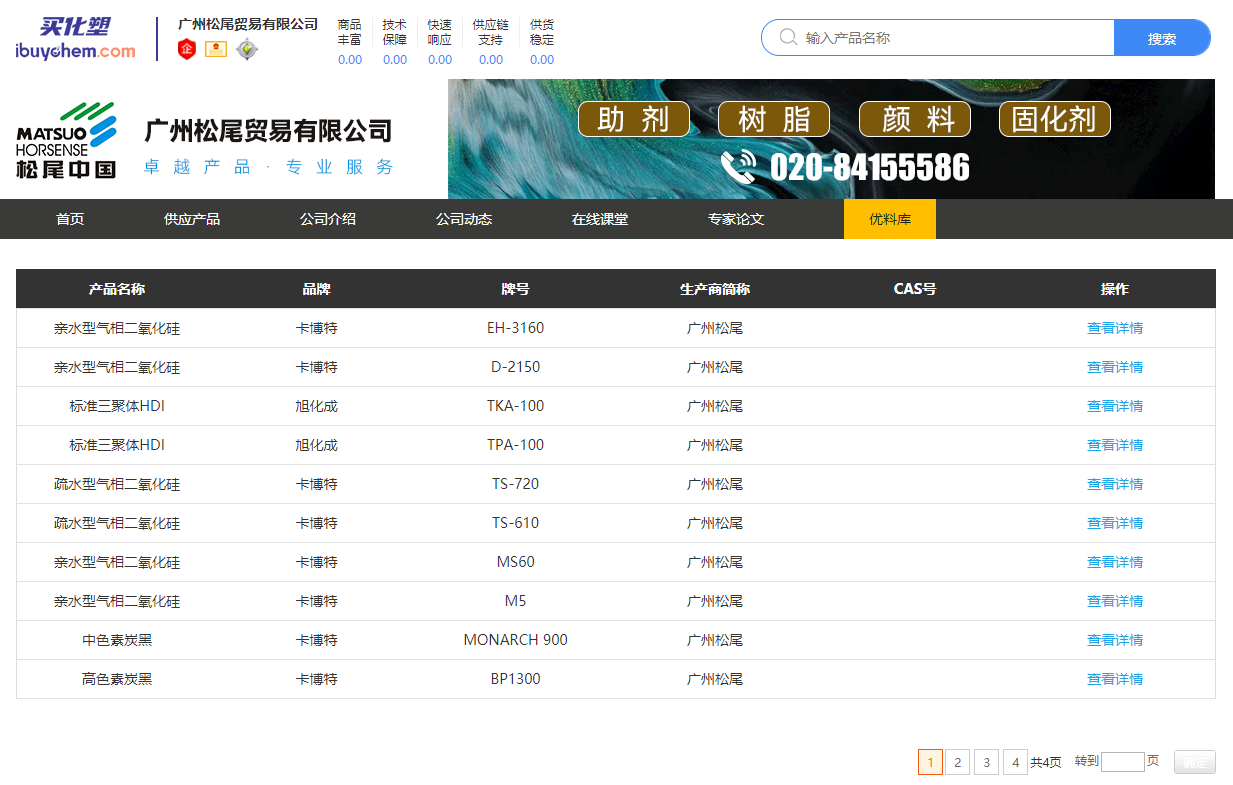1233x785 pixels.
Task: Select the 固化剂 category on the banner
Action: click(x=1055, y=120)
